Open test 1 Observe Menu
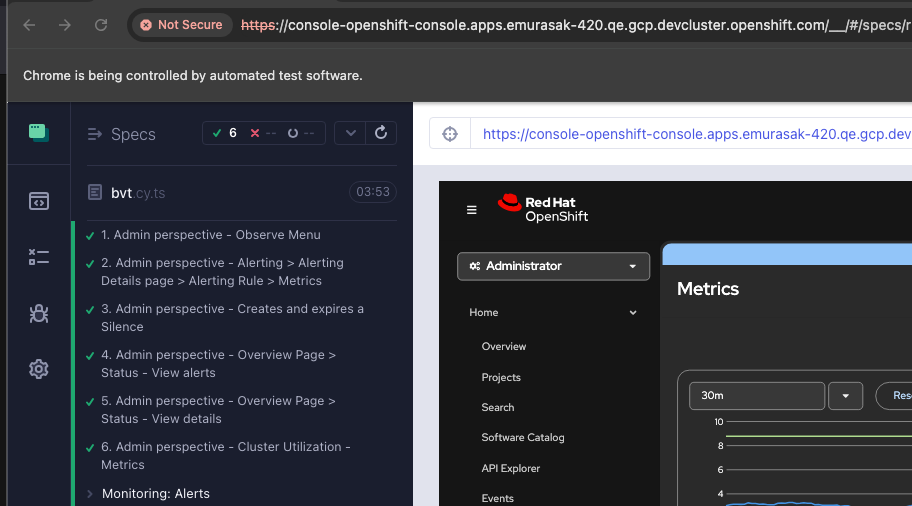 211,235
